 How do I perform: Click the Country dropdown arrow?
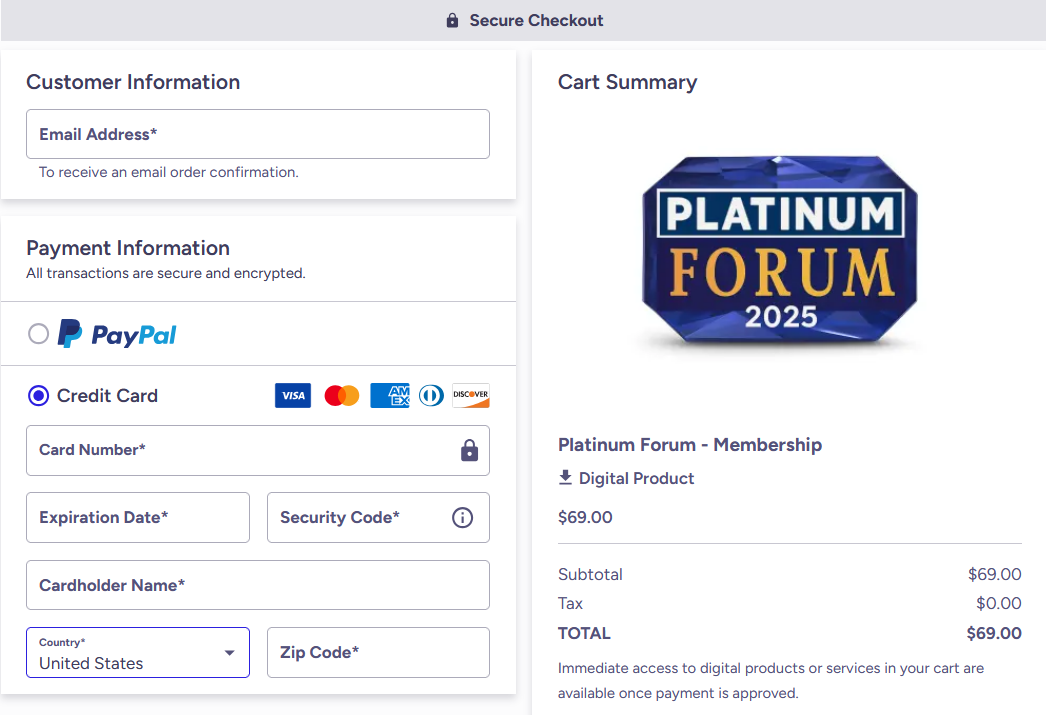pyautogui.click(x=230, y=653)
